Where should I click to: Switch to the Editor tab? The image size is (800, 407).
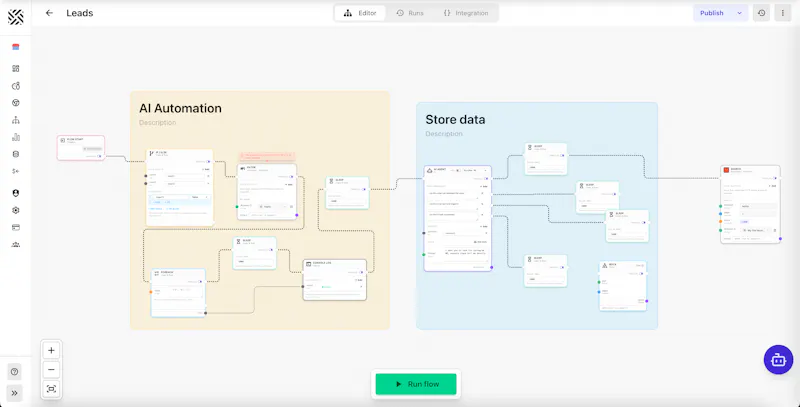click(360, 13)
